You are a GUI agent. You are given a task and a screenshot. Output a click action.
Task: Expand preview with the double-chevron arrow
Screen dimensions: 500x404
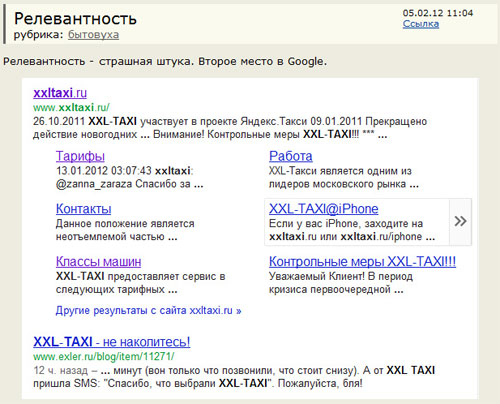pos(460,221)
